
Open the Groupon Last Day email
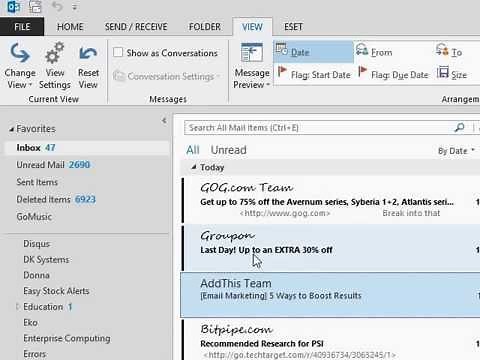[x=331, y=247]
